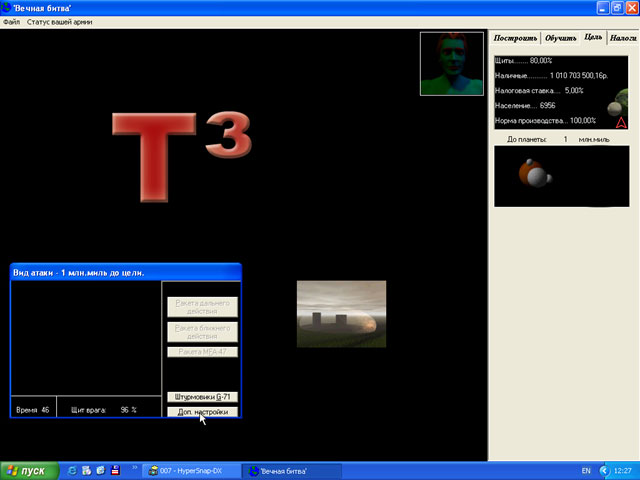Screen dimensions: 640x480
Task: Click 'Ракета дальнего действия' button
Action: coord(202,306)
